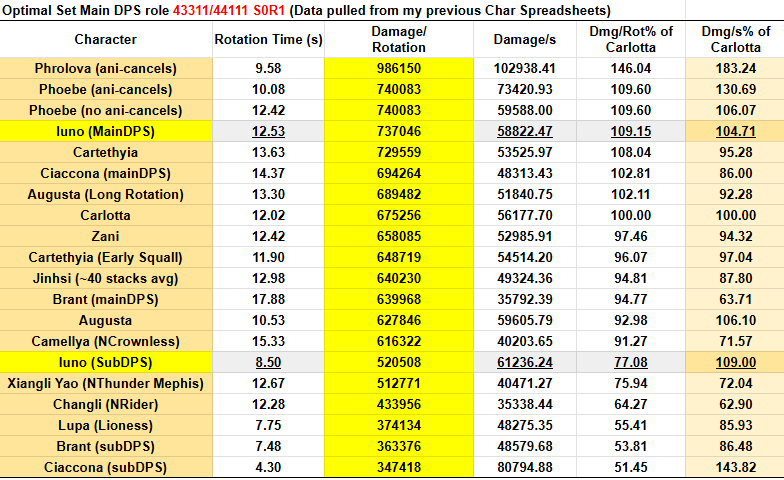This screenshot has height=480, width=784.
Task: Click the Dmg/Rot% value 53.81
Action: tap(630, 446)
